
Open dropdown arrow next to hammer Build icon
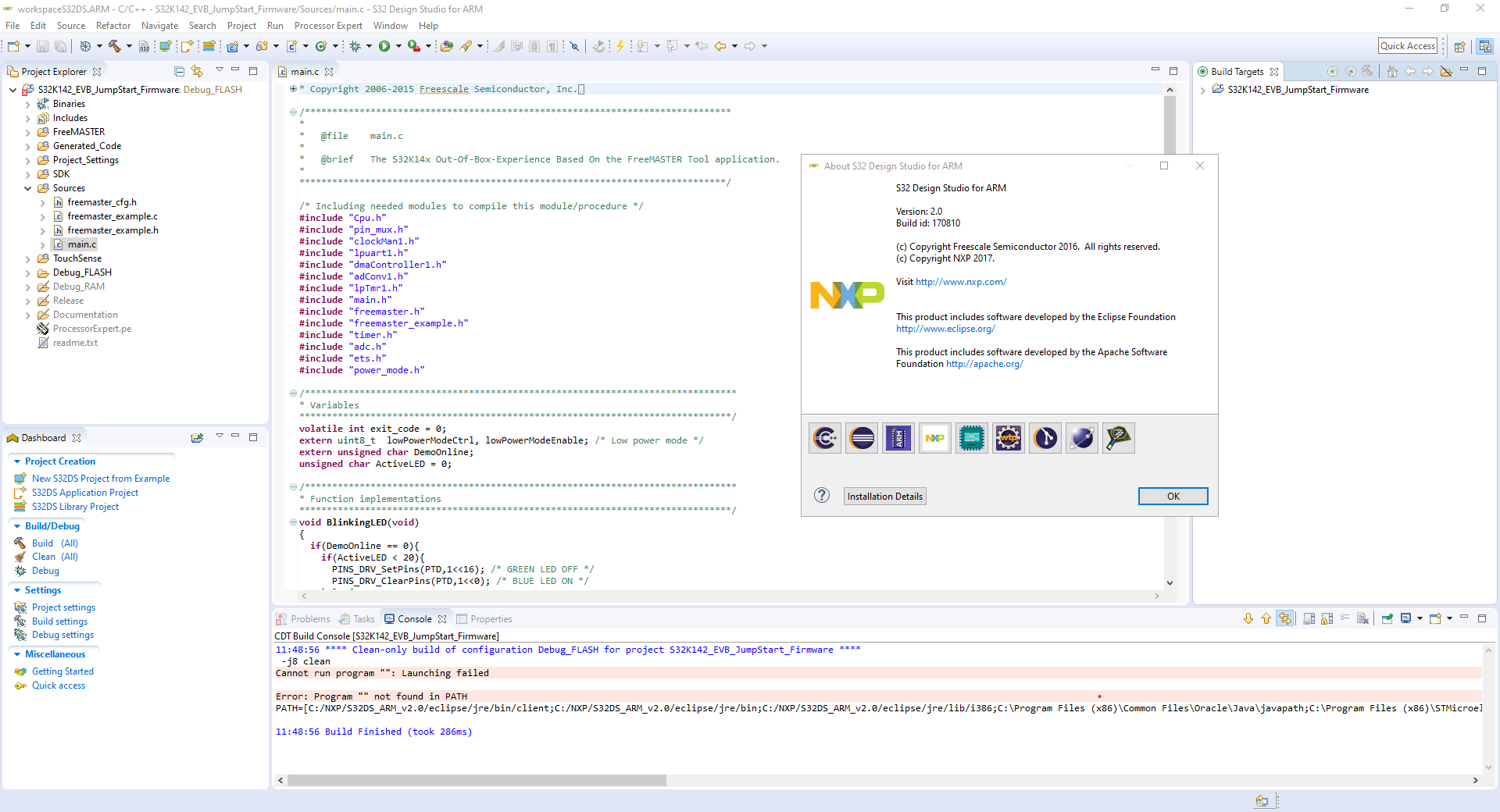[x=129, y=46]
